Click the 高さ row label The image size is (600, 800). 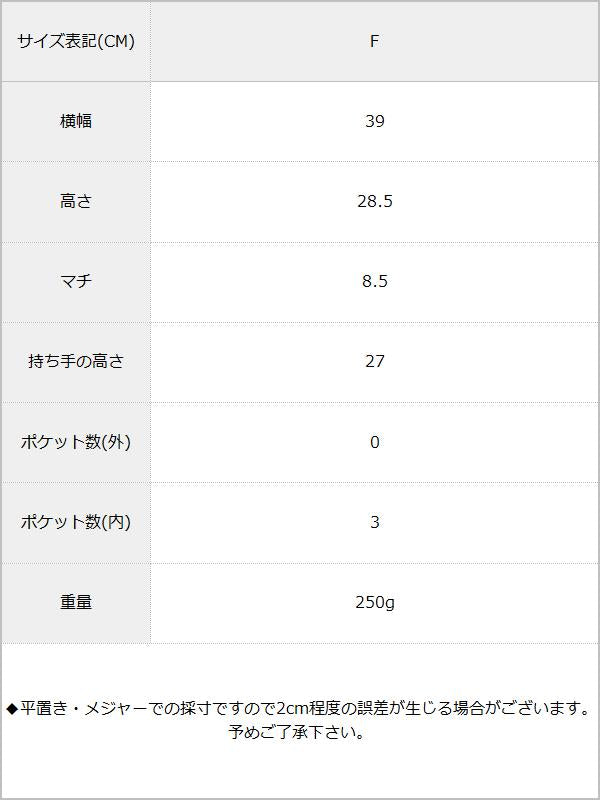coord(76,201)
